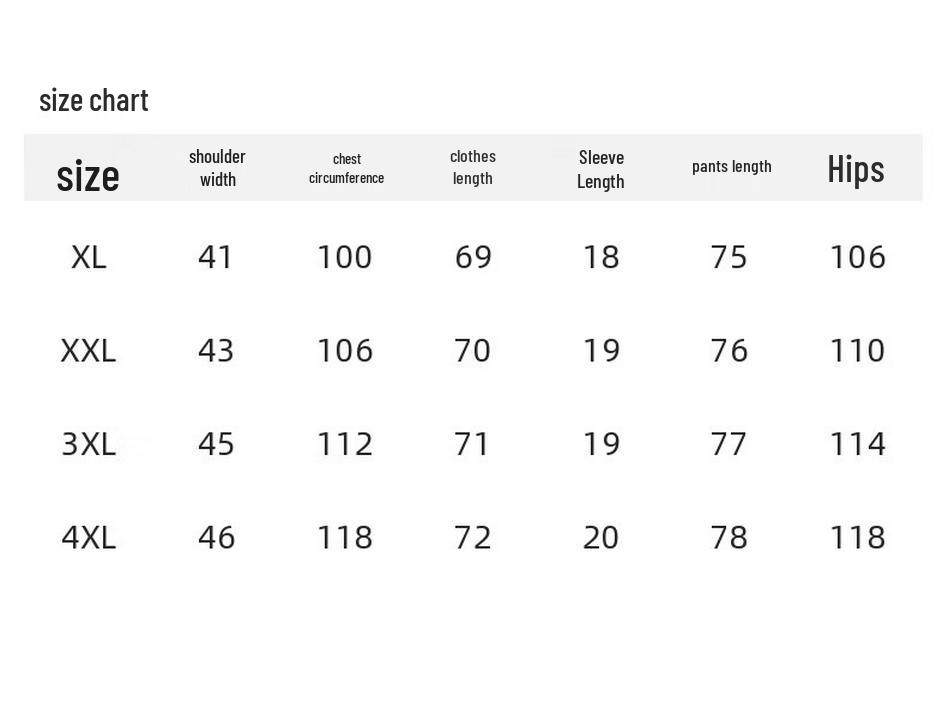947x711 pixels.
Task: Click the 3XL chest circumference value 112
Action: click(x=345, y=444)
